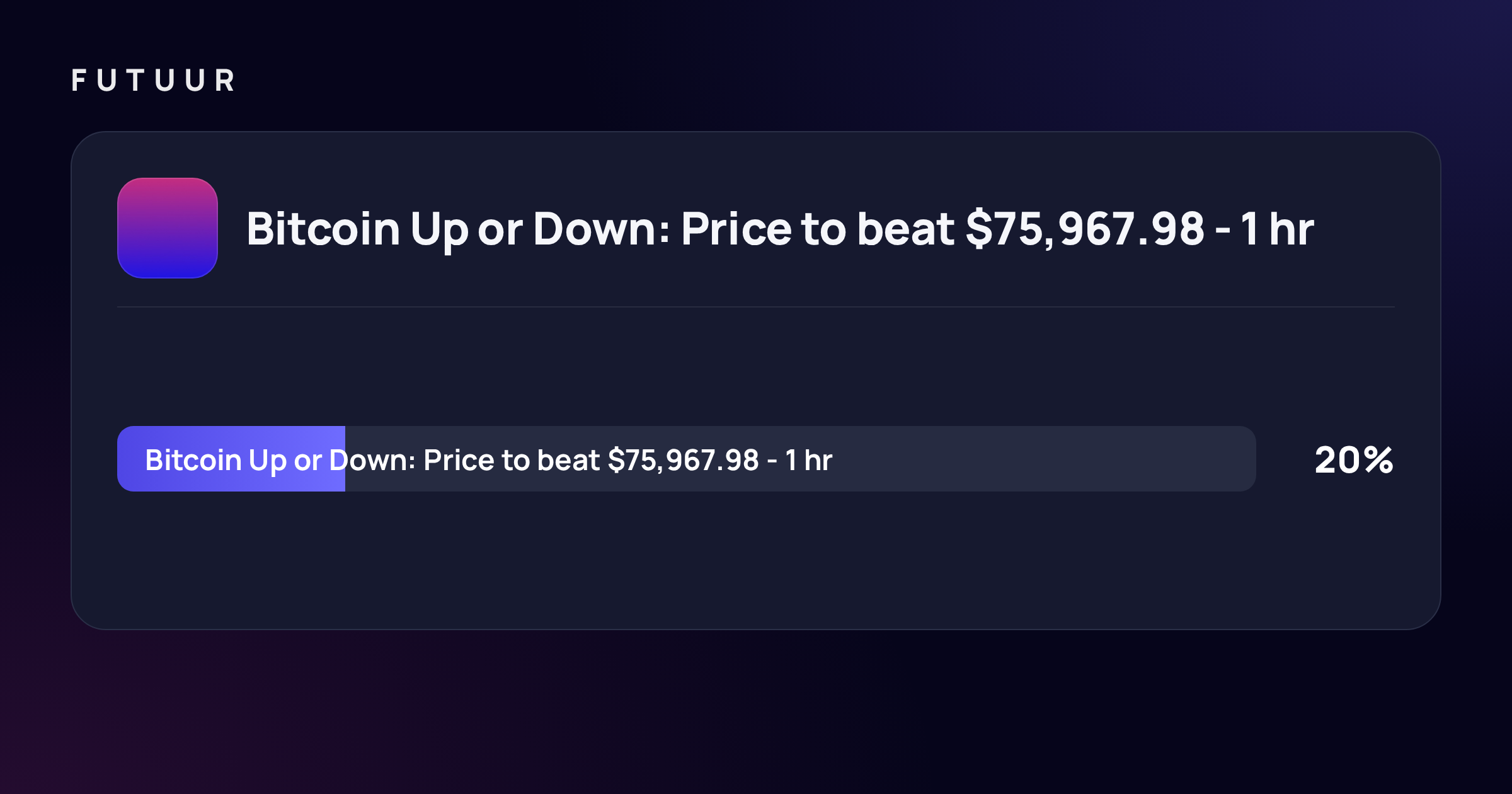The image size is (1512, 794).
Task: Click the $75,967.98 price in the heading
Action: [1085, 229]
